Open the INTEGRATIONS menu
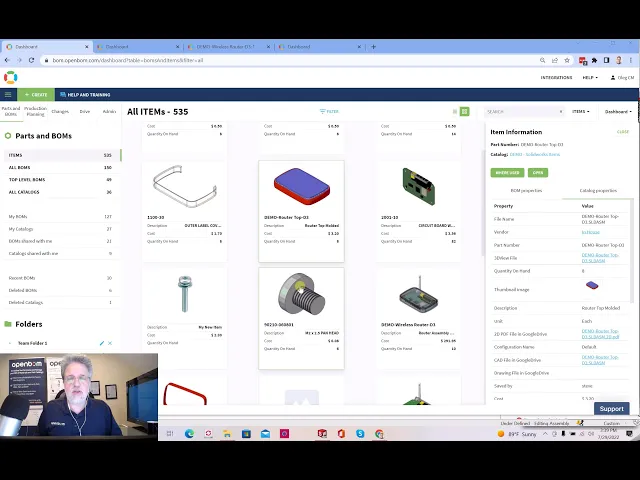This screenshot has width=640, height=480. tap(556, 78)
